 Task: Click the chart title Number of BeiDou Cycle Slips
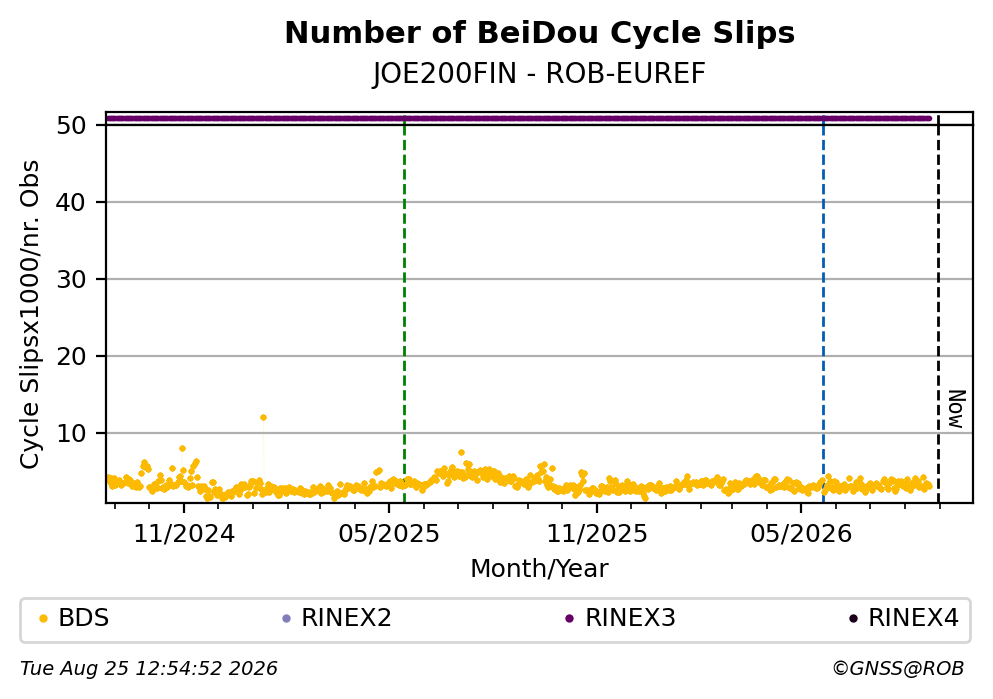(540, 33)
